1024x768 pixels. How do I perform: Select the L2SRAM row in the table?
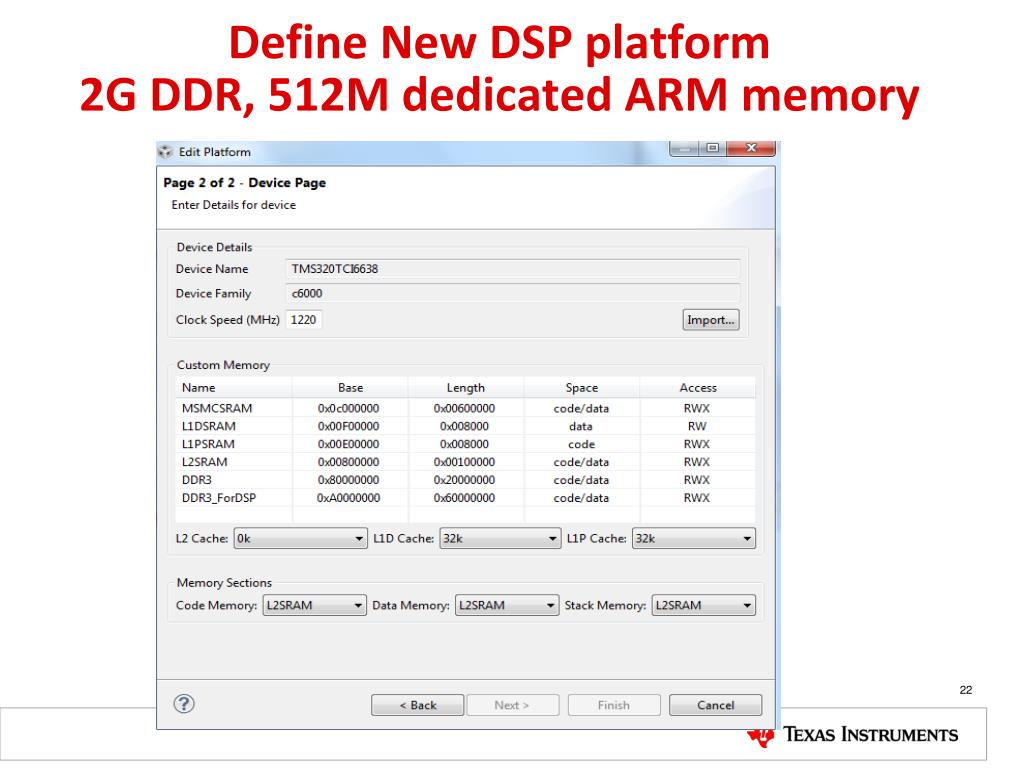coord(204,462)
